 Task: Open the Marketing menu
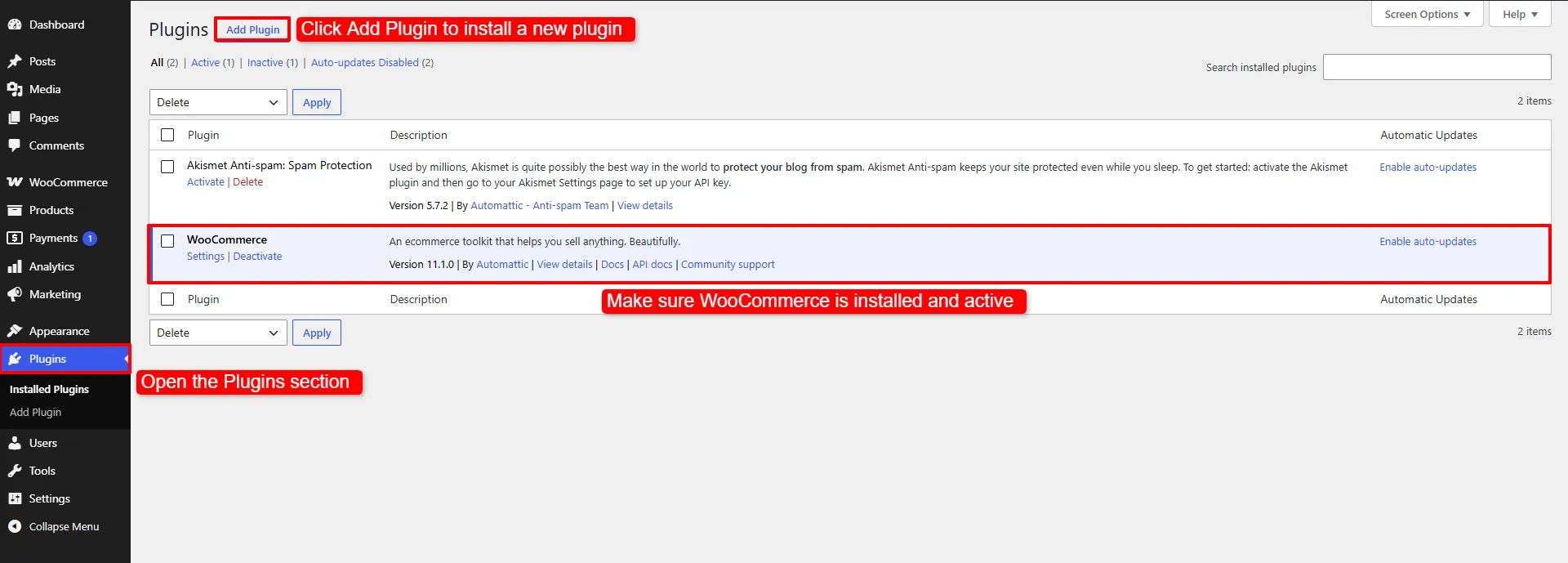(x=65, y=294)
